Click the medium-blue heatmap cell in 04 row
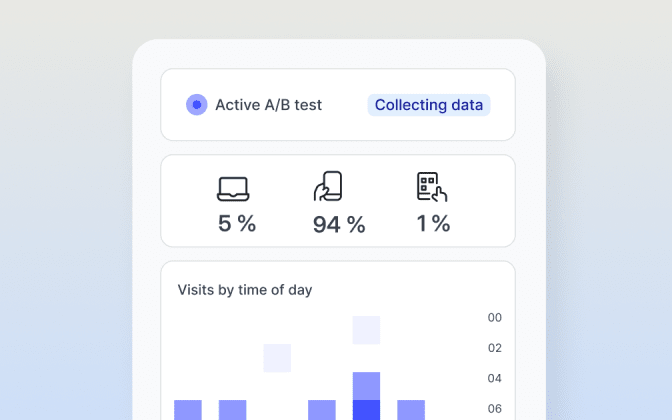Viewport: 672px width, 420px height. click(366, 386)
